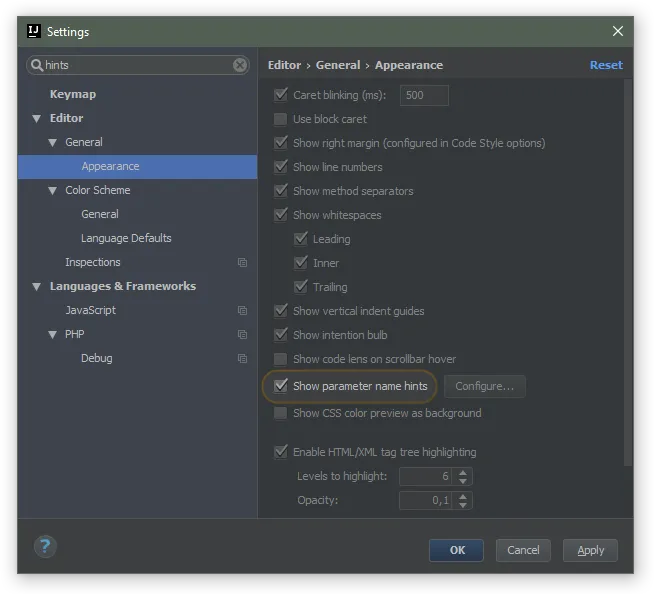Viewport: 654px width, 594px height.
Task: Select Appearance settings page
Action: (137, 166)
